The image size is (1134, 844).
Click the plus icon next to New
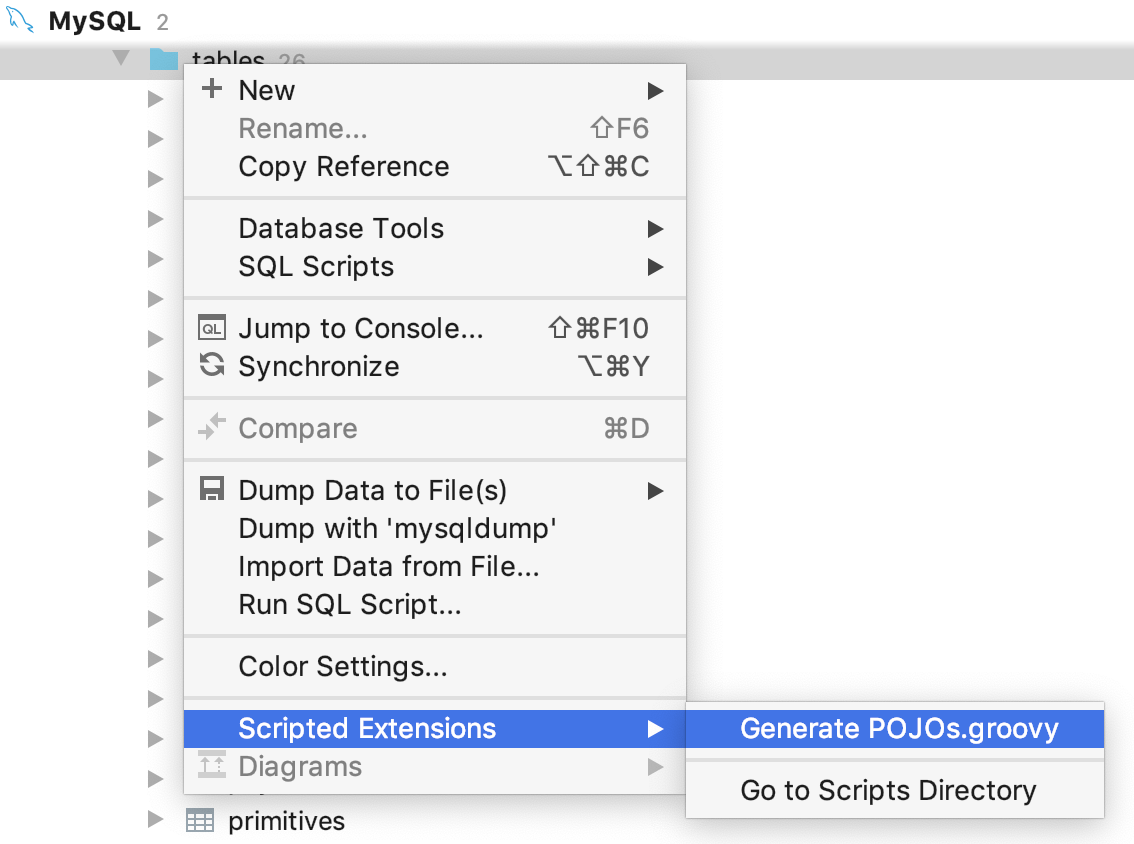pos(212,89)
